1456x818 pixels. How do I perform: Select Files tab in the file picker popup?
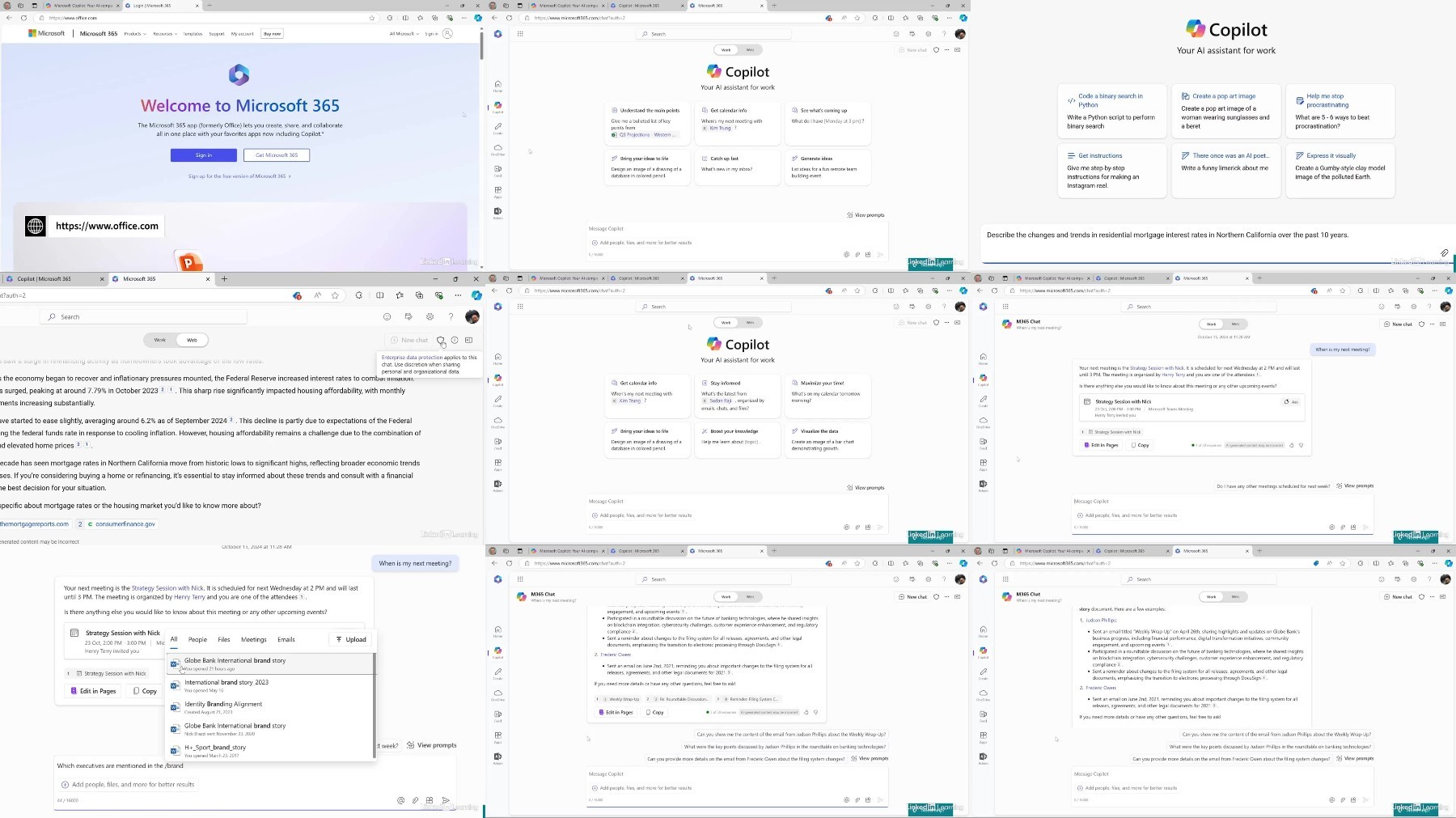(224, 640)
